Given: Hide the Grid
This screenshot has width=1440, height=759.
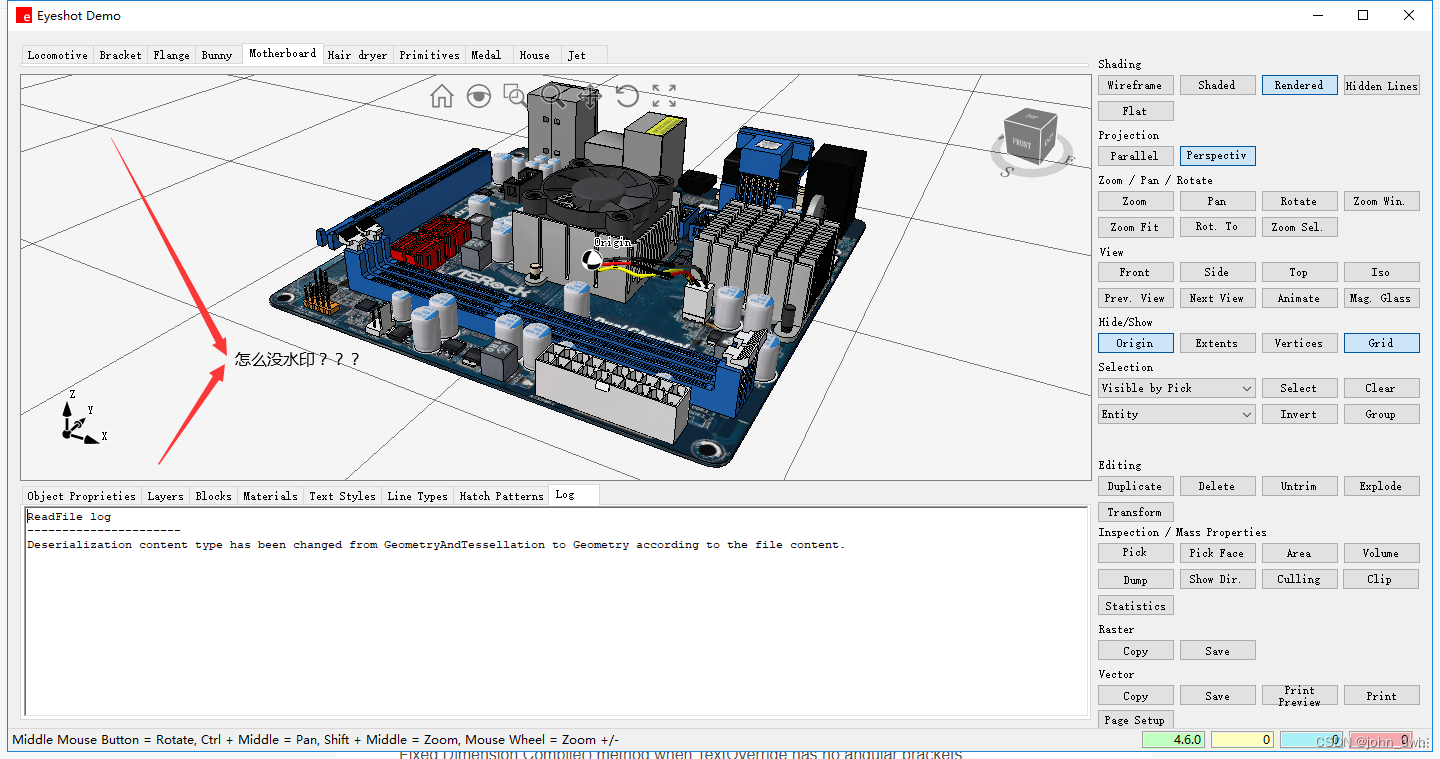Looking at the screenshot, I should coord(1381,343).
